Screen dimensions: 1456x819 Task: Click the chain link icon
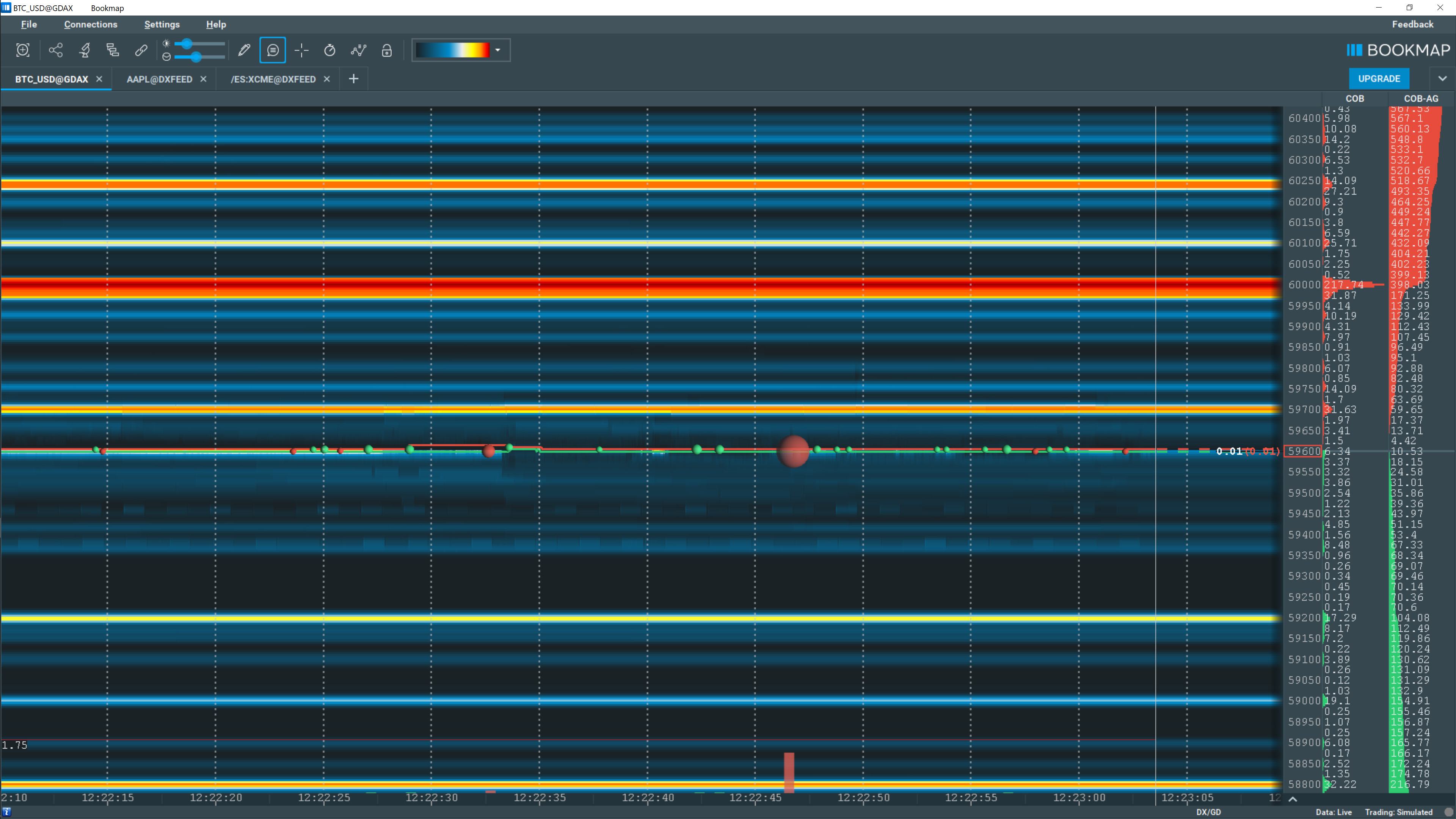coord(141,50)
